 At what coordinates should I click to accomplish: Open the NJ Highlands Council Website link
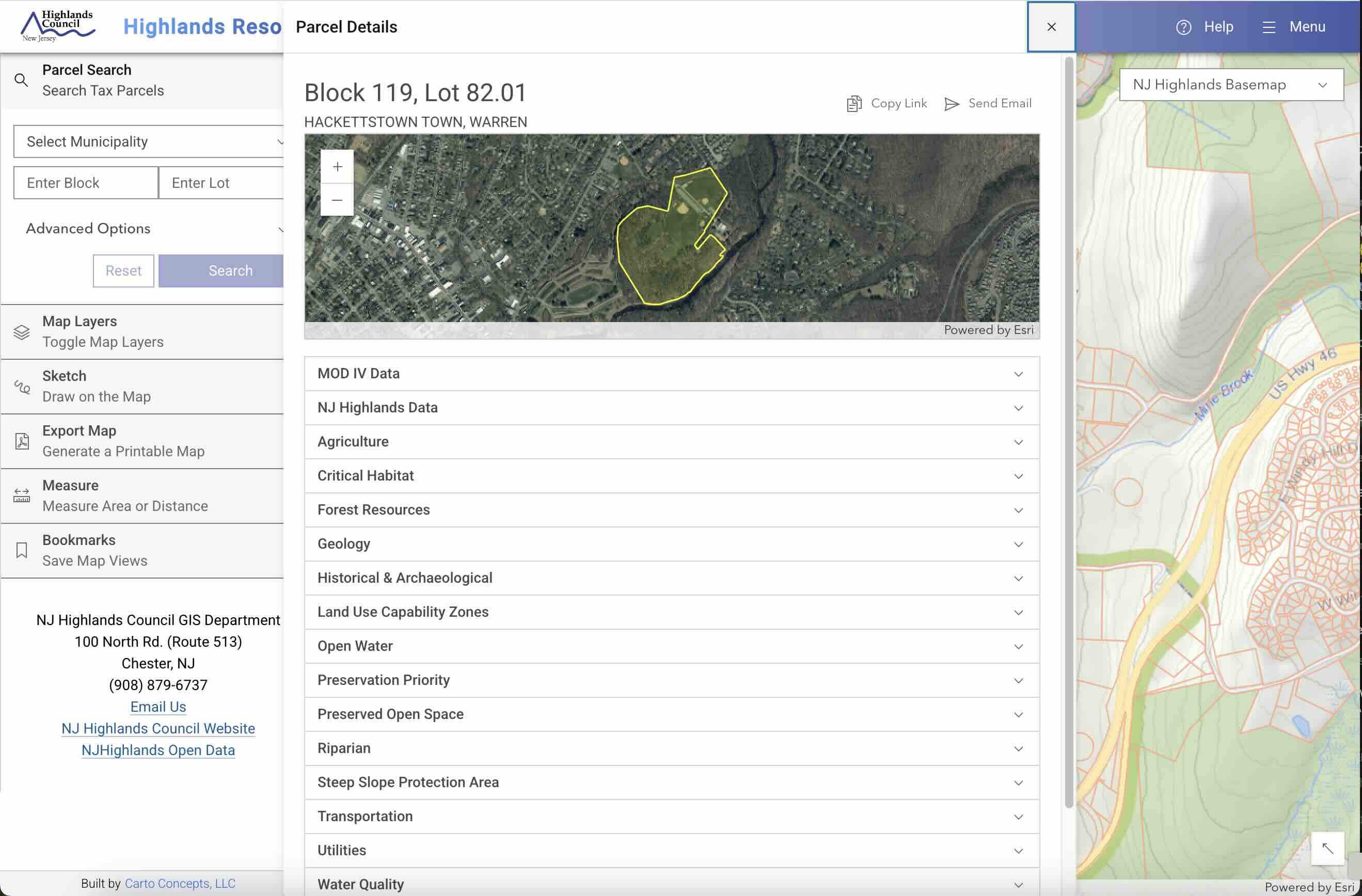[158, 728]
